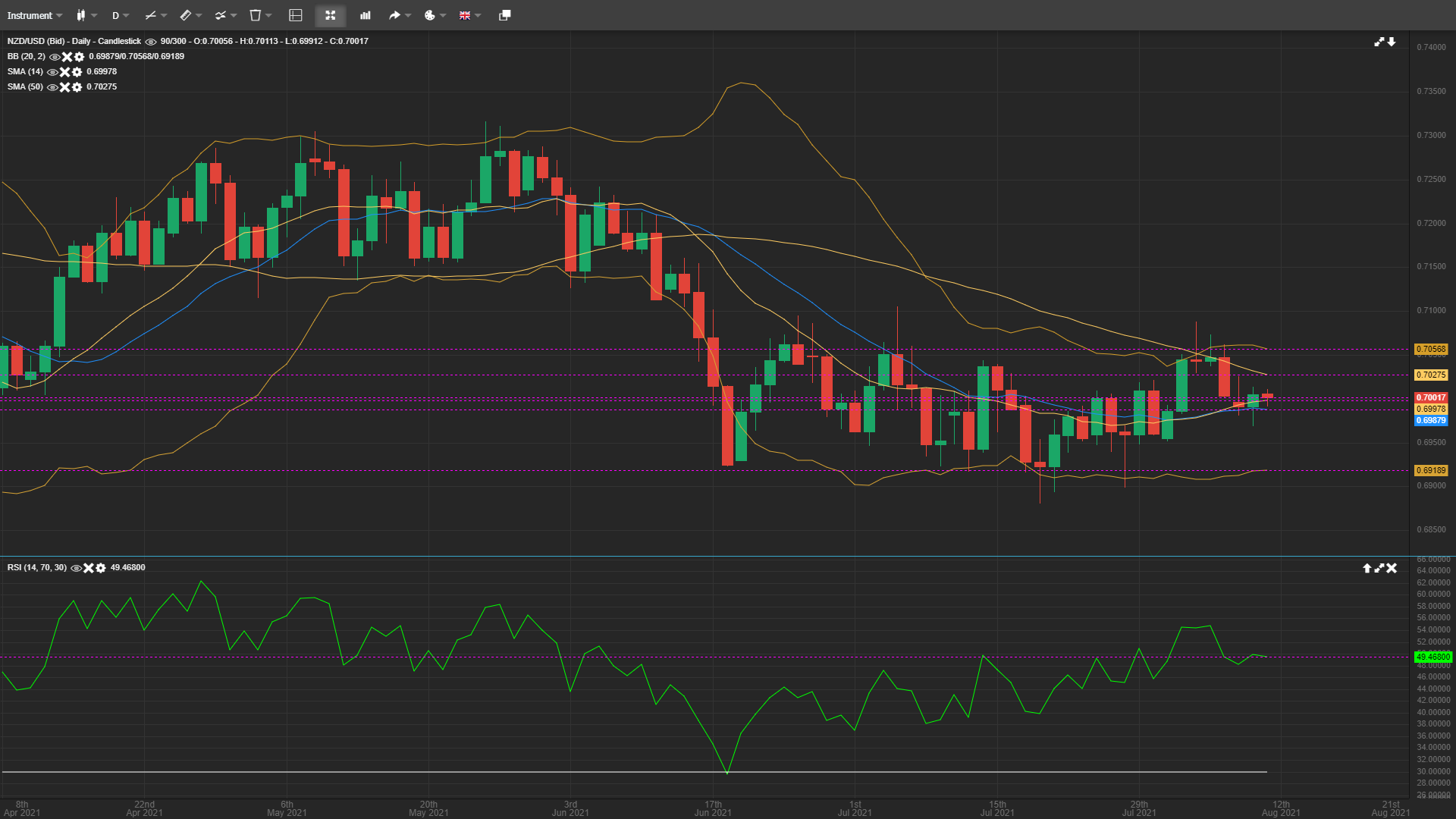Open settings gear for RSI indicator

(x=100, y=568)
